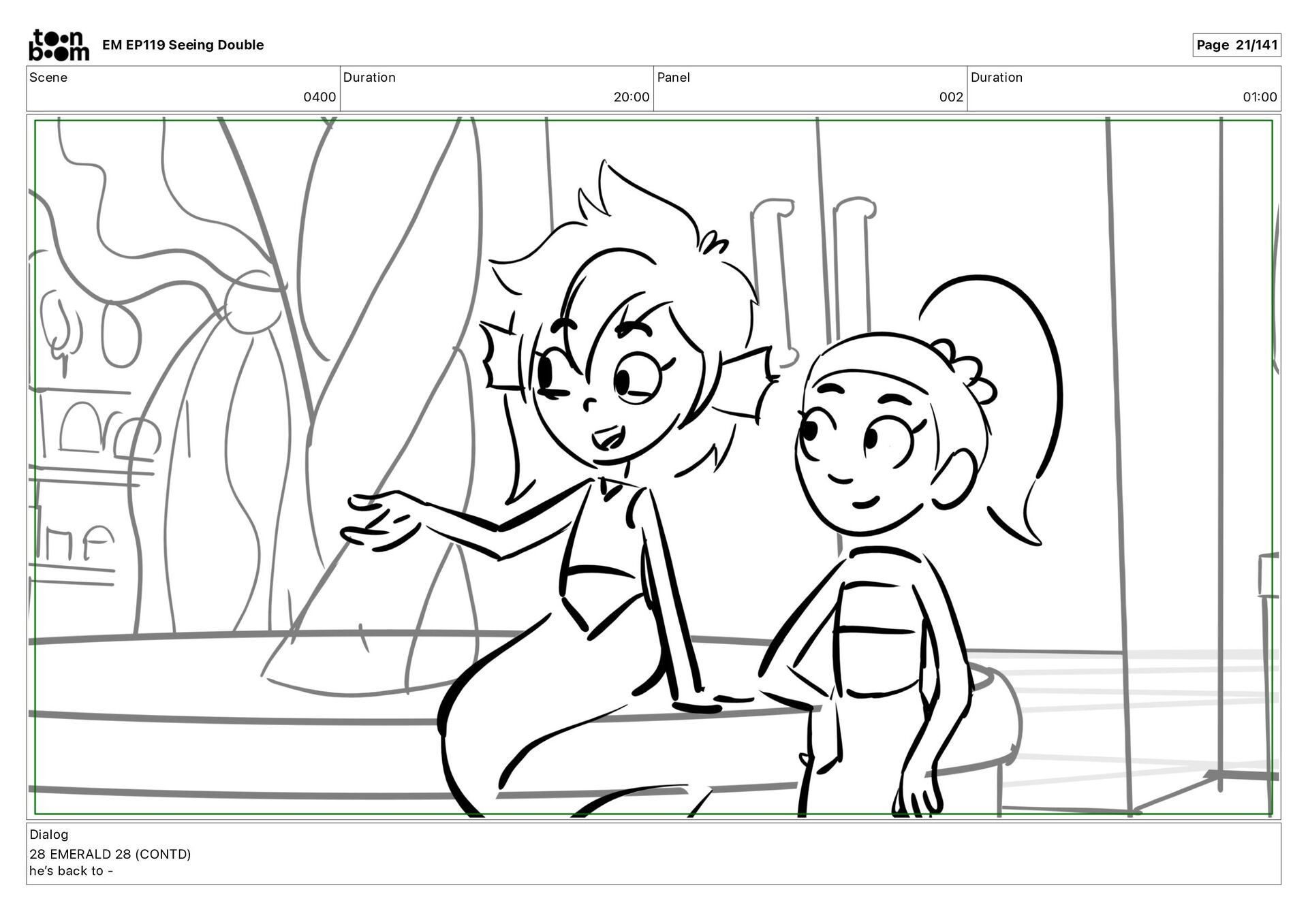This screenshot has width=1308, height=924.
Task: Click the '28 EMERALD 28 (CONTD)' dialog line
Action: [110, 855]
